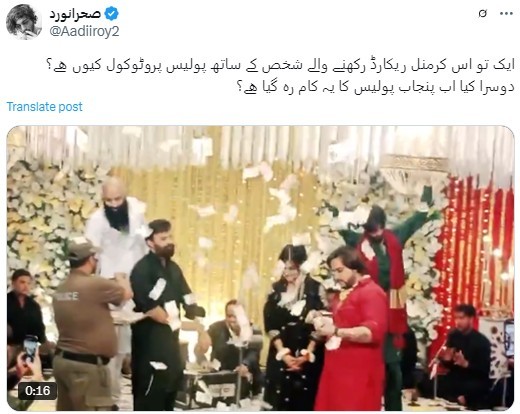
Task: Play the video from its center
Action: pyautogui.click(x=260, y=268)
